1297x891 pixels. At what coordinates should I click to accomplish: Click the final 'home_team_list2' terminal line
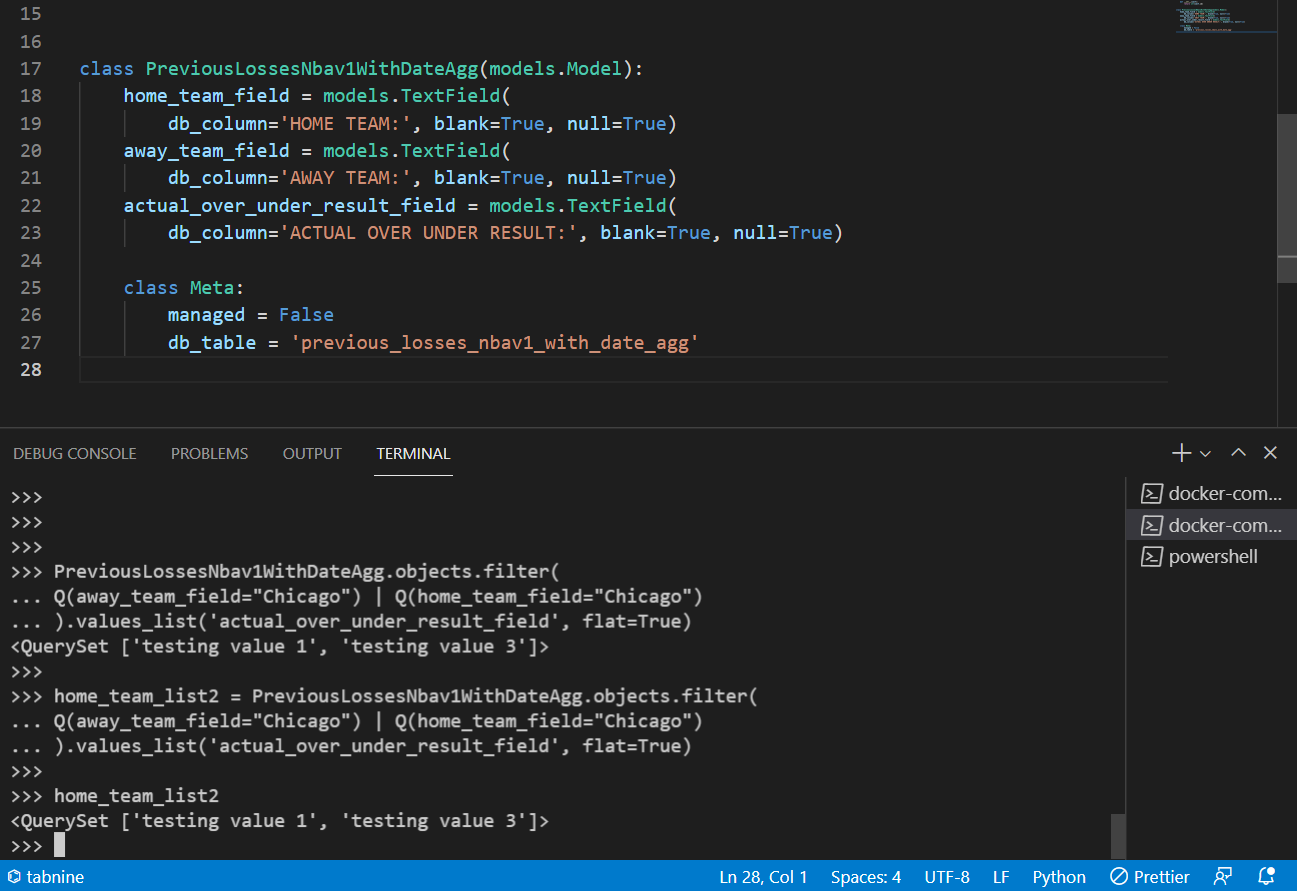(136, 796)
